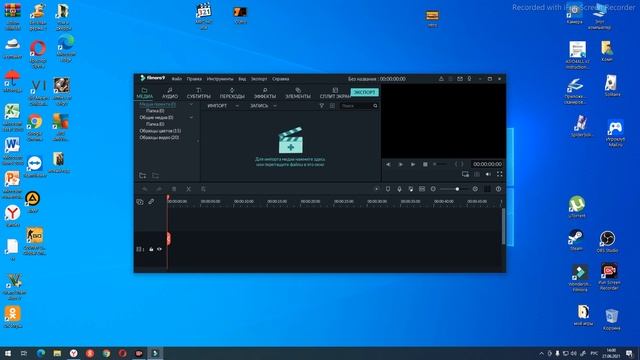Click the filter funnel icon in media panel
The height and width of the screenshot is (360, 640).
[322, 106]
